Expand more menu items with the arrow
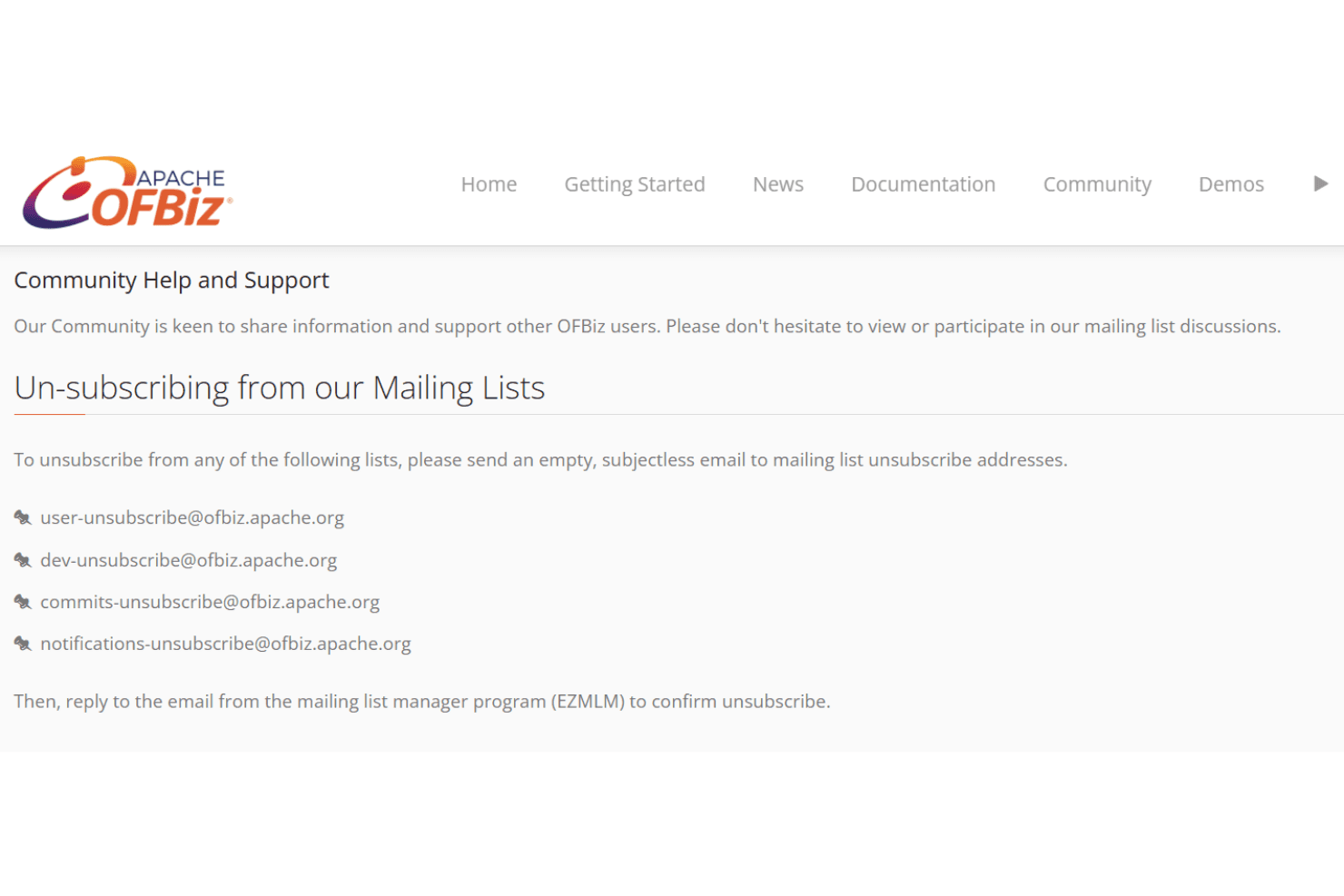This screenshot has width=1344, height=896. point(1320,183)
